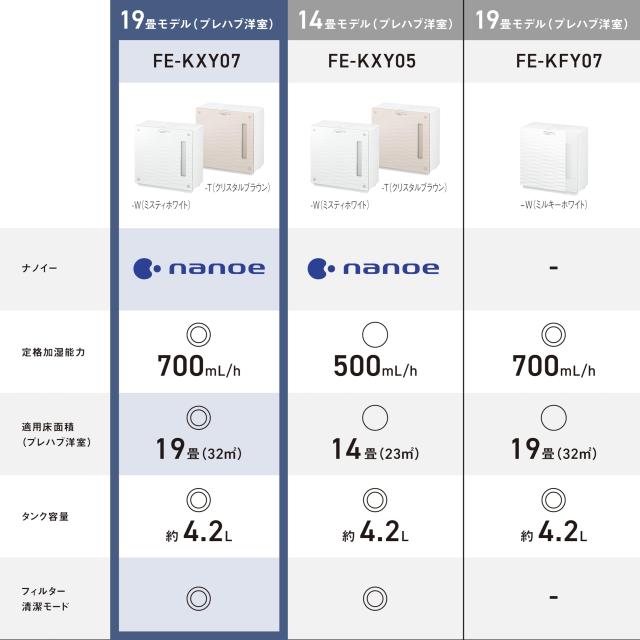
Task: Click single-circle icon above 500mL/h
Action: [375, 335]
